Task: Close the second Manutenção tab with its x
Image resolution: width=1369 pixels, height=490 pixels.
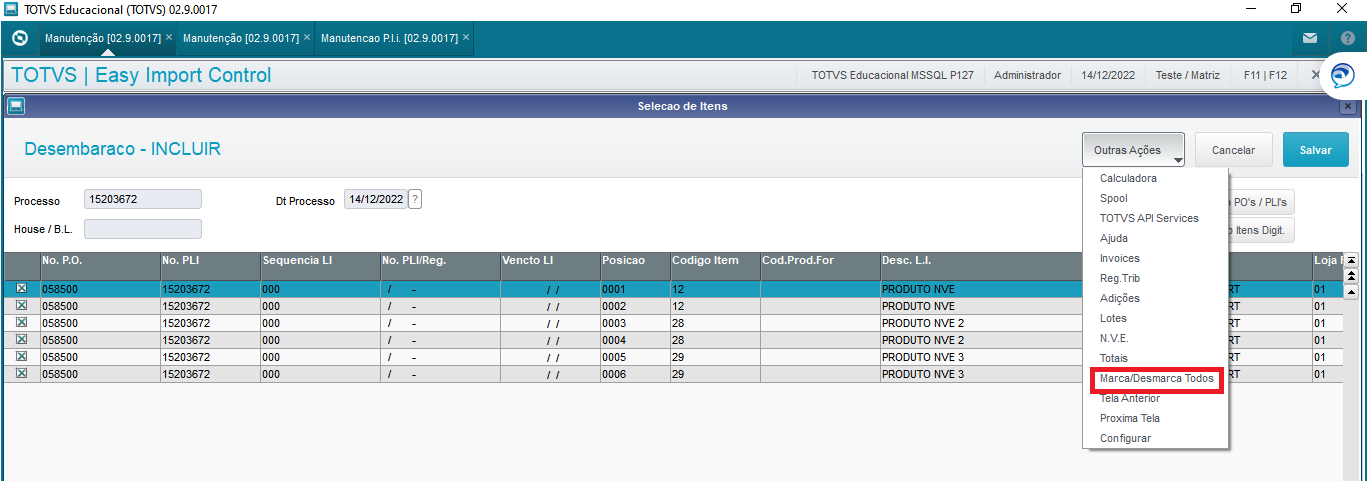Action: point(306,37)
